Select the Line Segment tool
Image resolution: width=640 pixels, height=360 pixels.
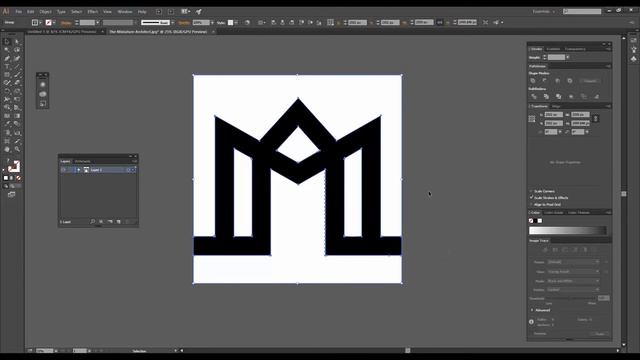(x=17, y=67)
